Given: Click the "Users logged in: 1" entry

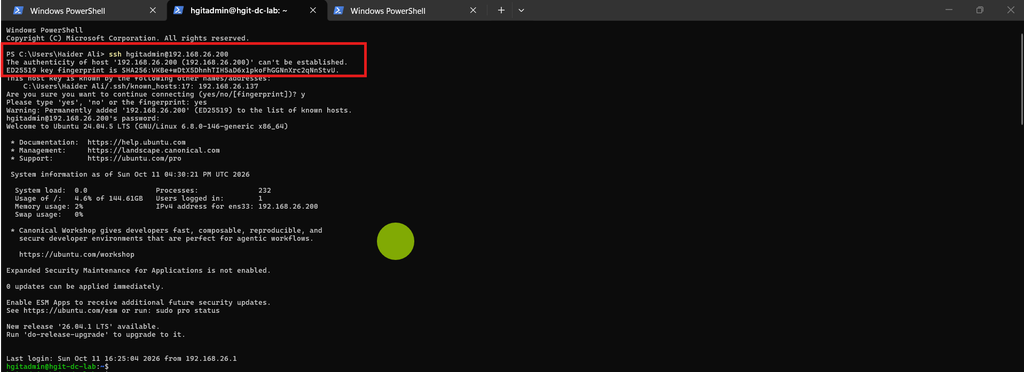Looking at the screenshot, I should tap(209, 198).
